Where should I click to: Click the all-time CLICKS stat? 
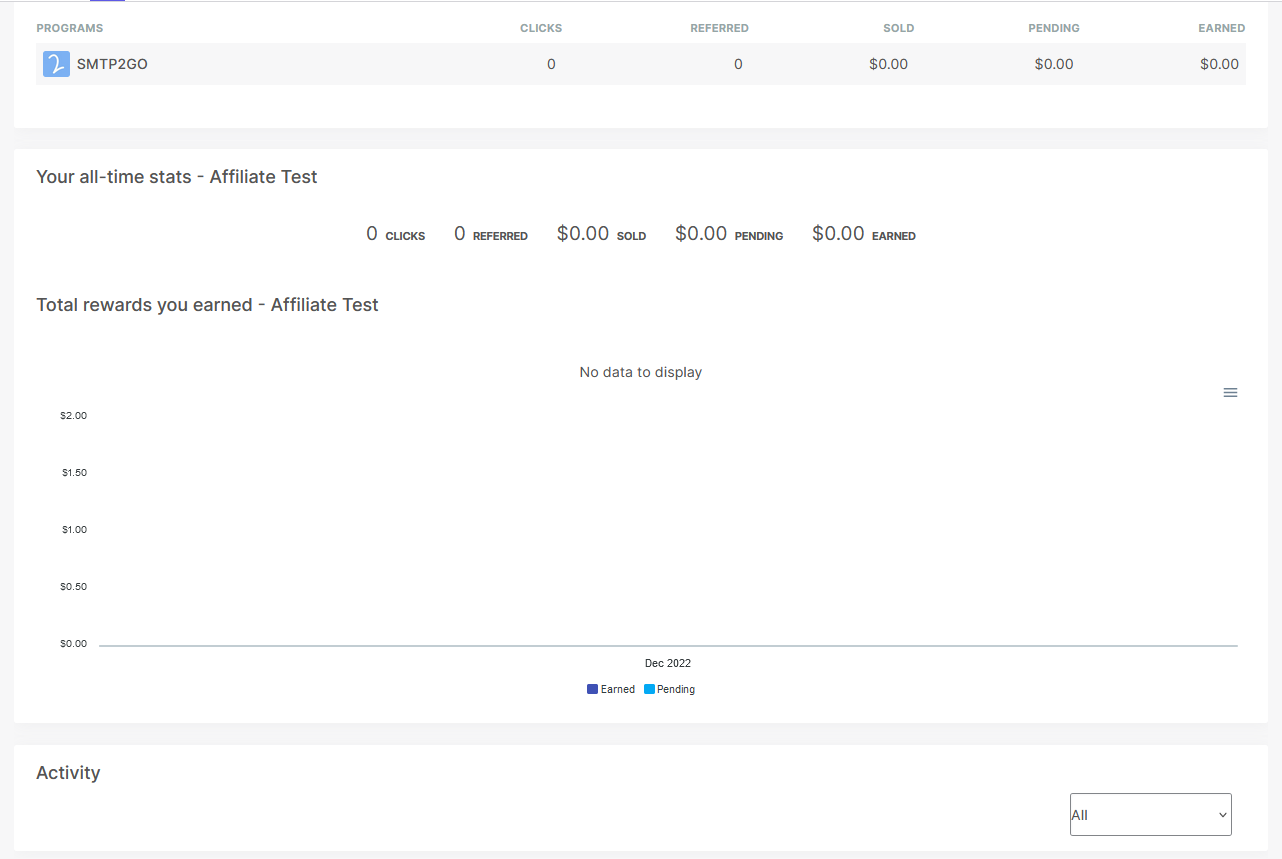click(x=396, y=234)
